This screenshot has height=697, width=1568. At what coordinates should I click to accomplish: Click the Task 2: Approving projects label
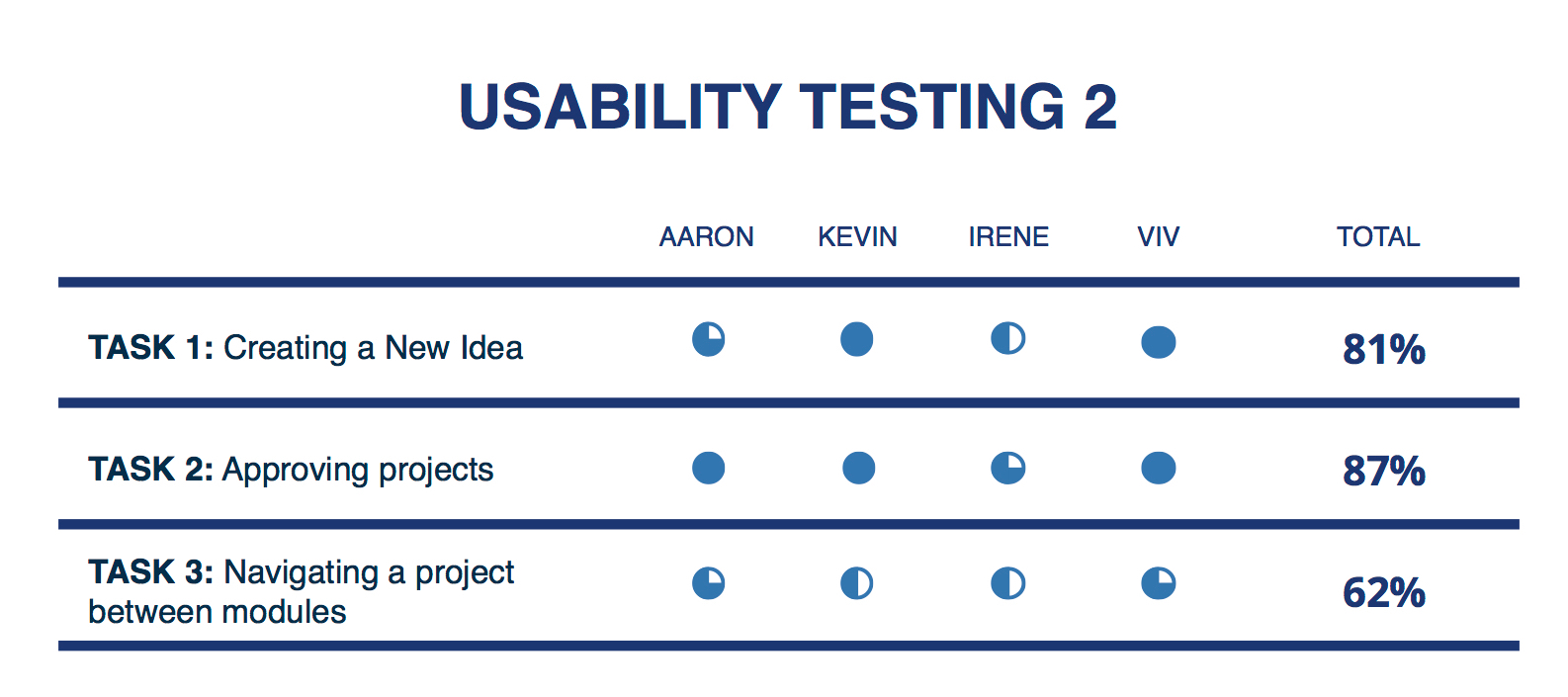pos(291,470)
